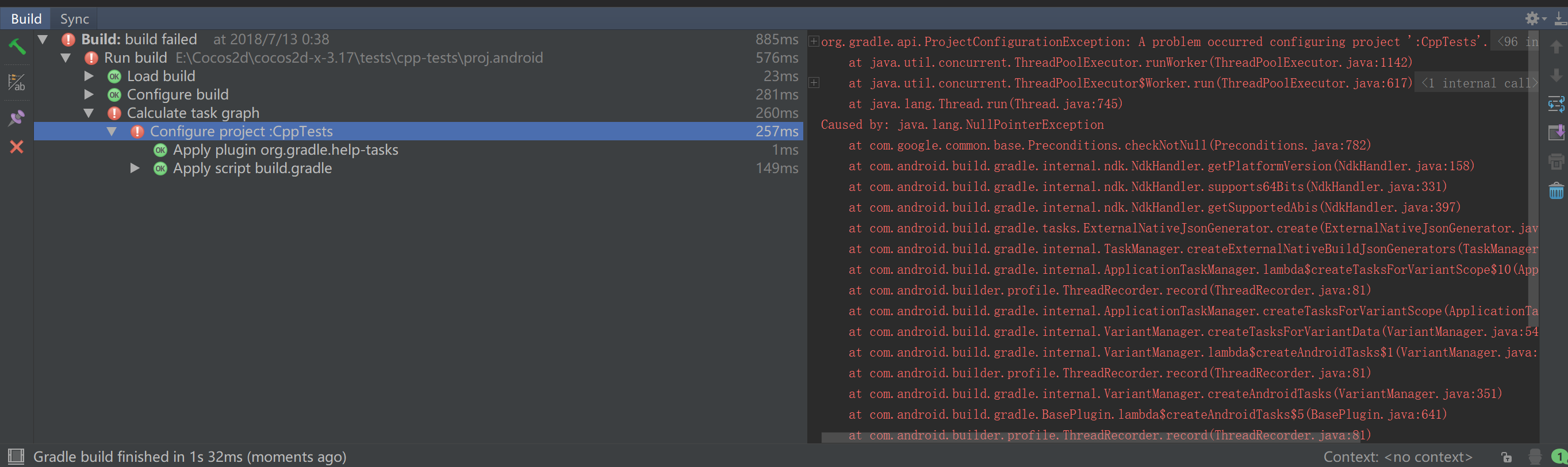This screenshot has width=1568, height=467.
Task: Toggle soft-wrap for console output
Action: [x=1556, y=105]
